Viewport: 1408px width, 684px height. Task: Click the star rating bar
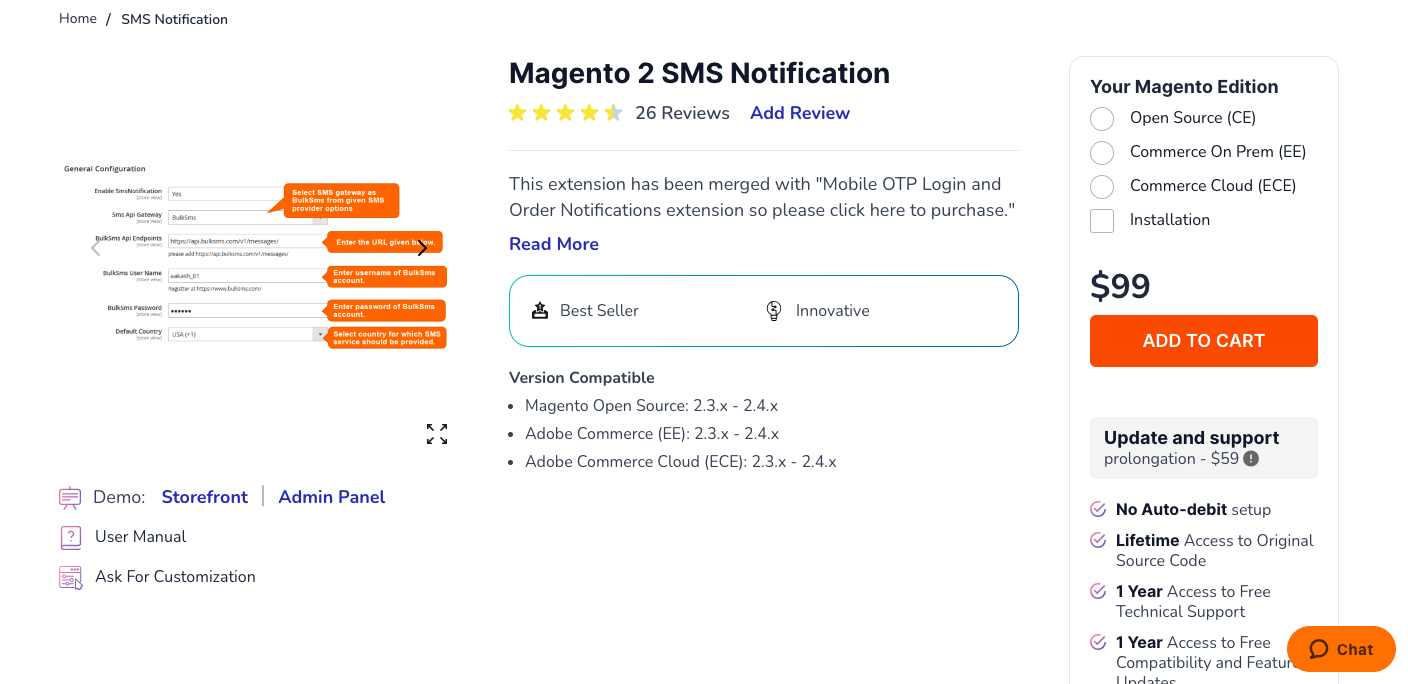click(566, 113)
